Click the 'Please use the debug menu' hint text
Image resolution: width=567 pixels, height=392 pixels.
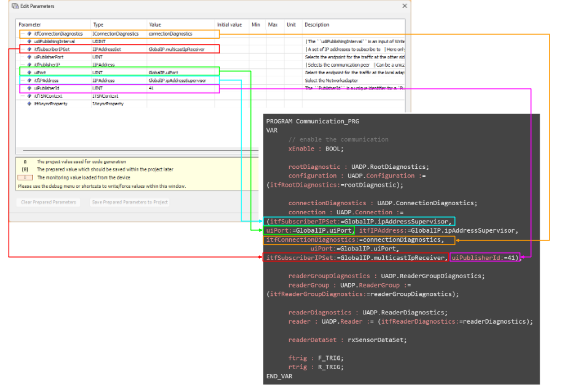[102, 186]
